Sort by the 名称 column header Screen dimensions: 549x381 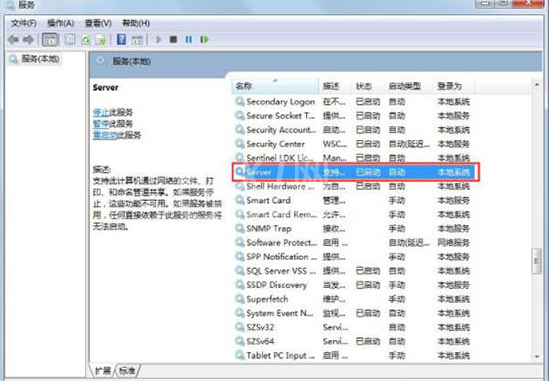click(x=274, y=86)
